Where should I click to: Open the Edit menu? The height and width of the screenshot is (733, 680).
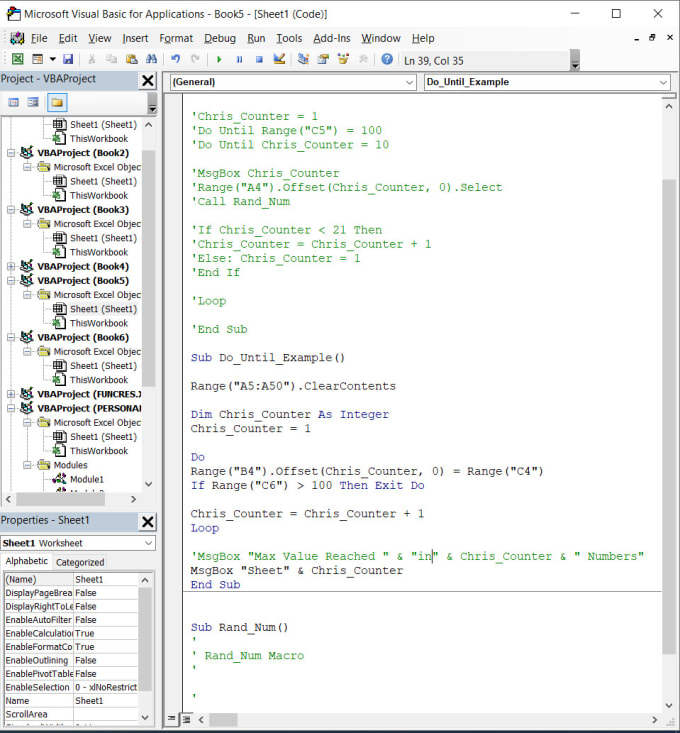point(68,38)
